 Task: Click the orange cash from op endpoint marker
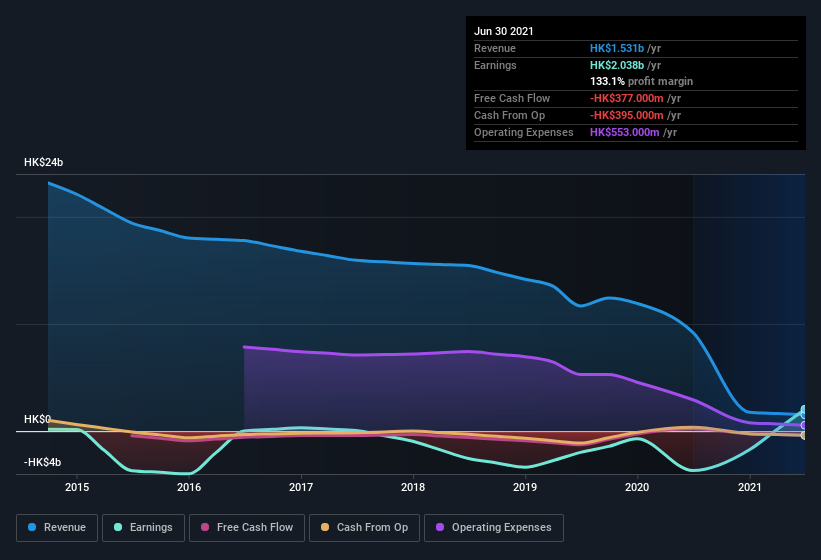click(804, 435)
